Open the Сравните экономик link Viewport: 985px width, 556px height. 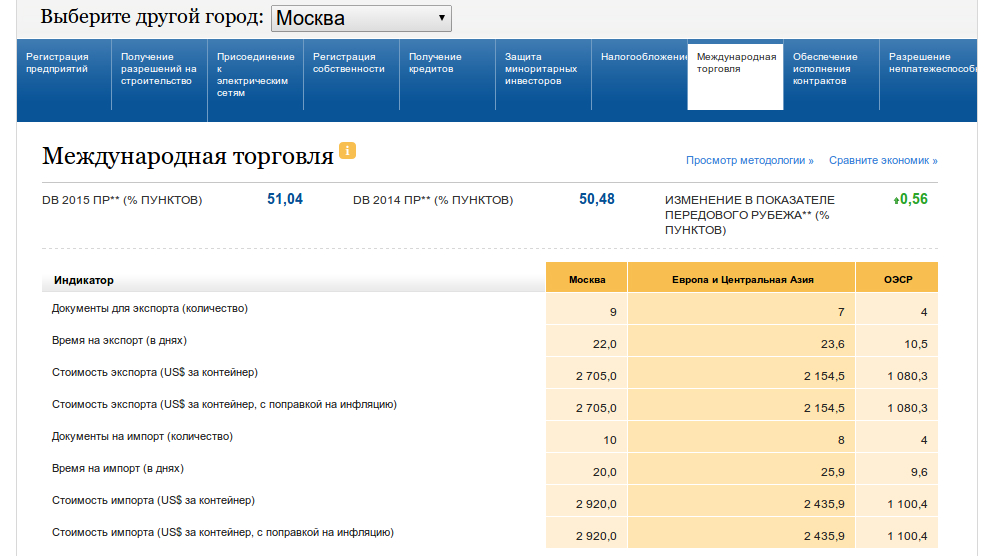(x=883, y=160)
